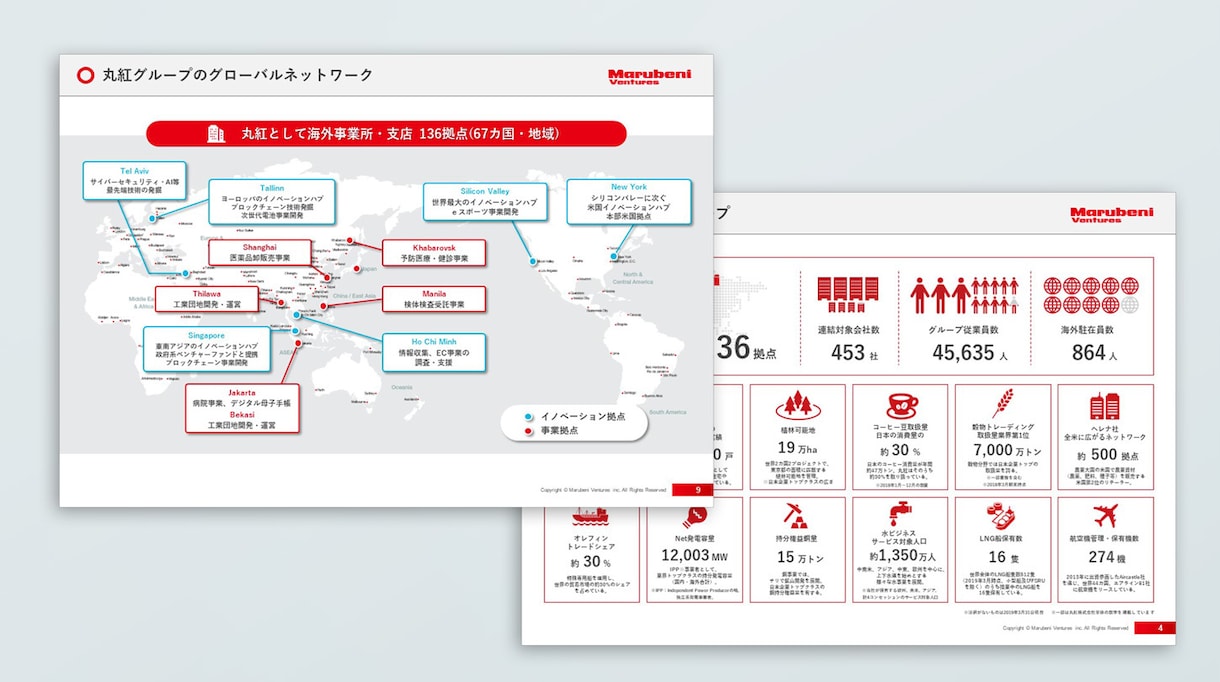Image resolution: width=1220 pixels, height=682 pixels.
Task: Click the company buildings icon above 連結対象会社数
Action: point(848,295)
